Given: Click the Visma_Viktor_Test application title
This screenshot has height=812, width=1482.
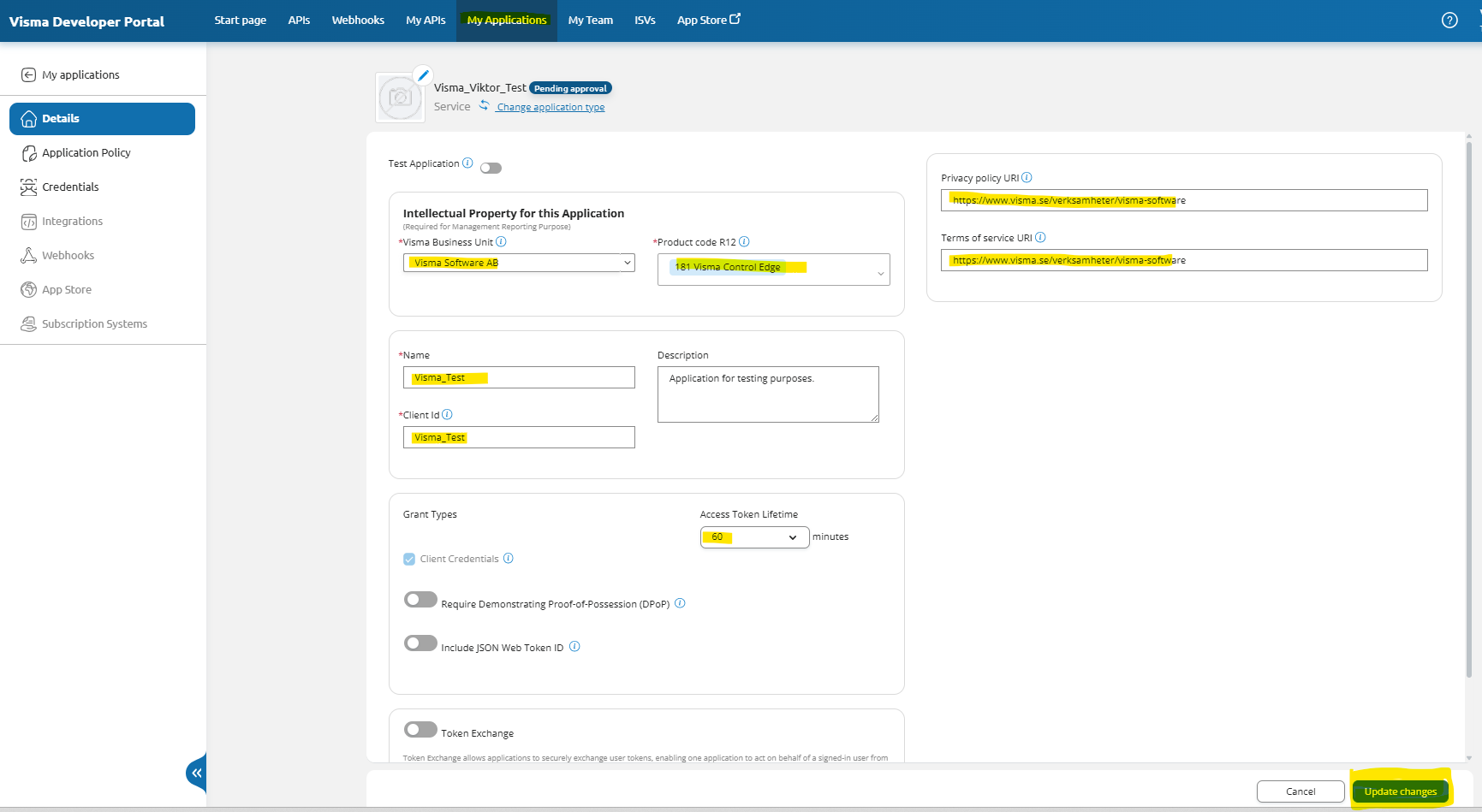Looking at the screenshot, I should (x=479, y=87).
